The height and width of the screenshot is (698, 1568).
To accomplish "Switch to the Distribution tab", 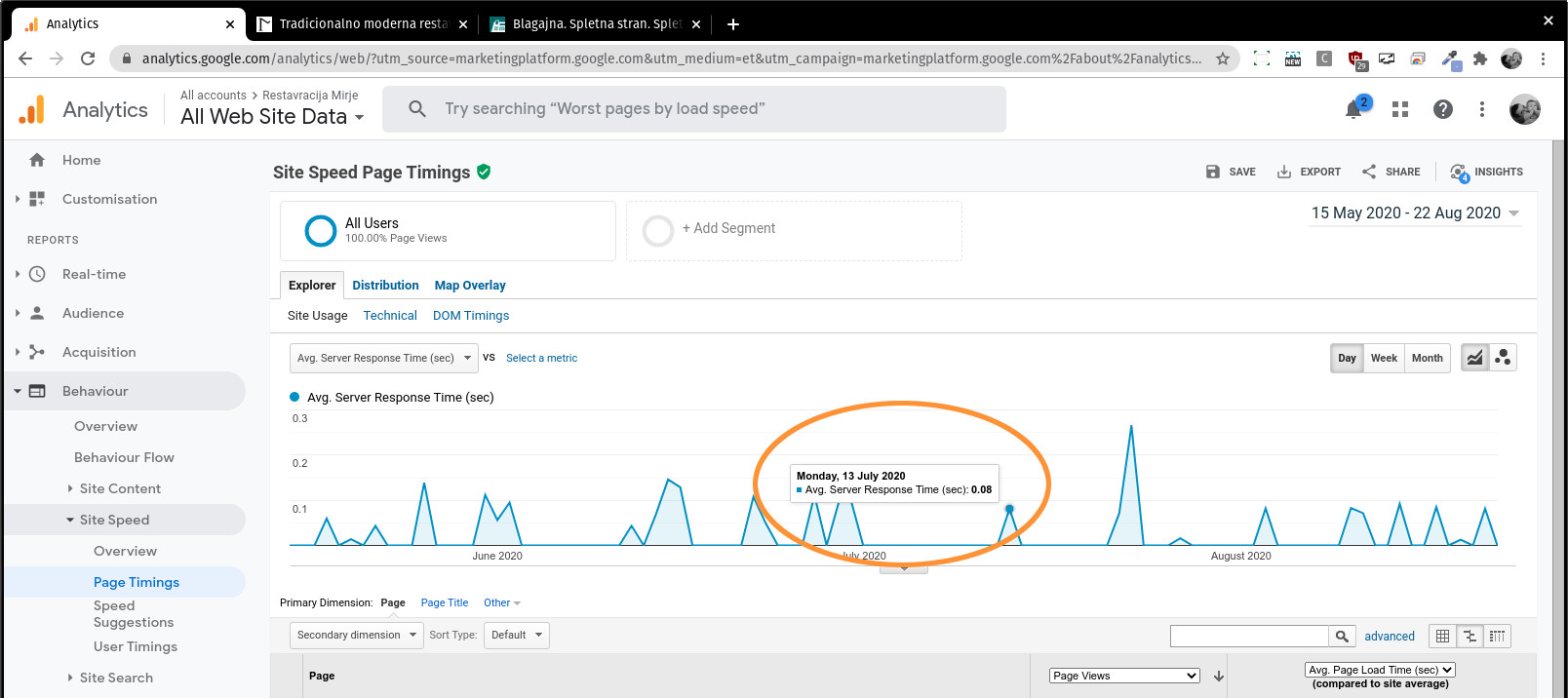I will click(385, 286).
